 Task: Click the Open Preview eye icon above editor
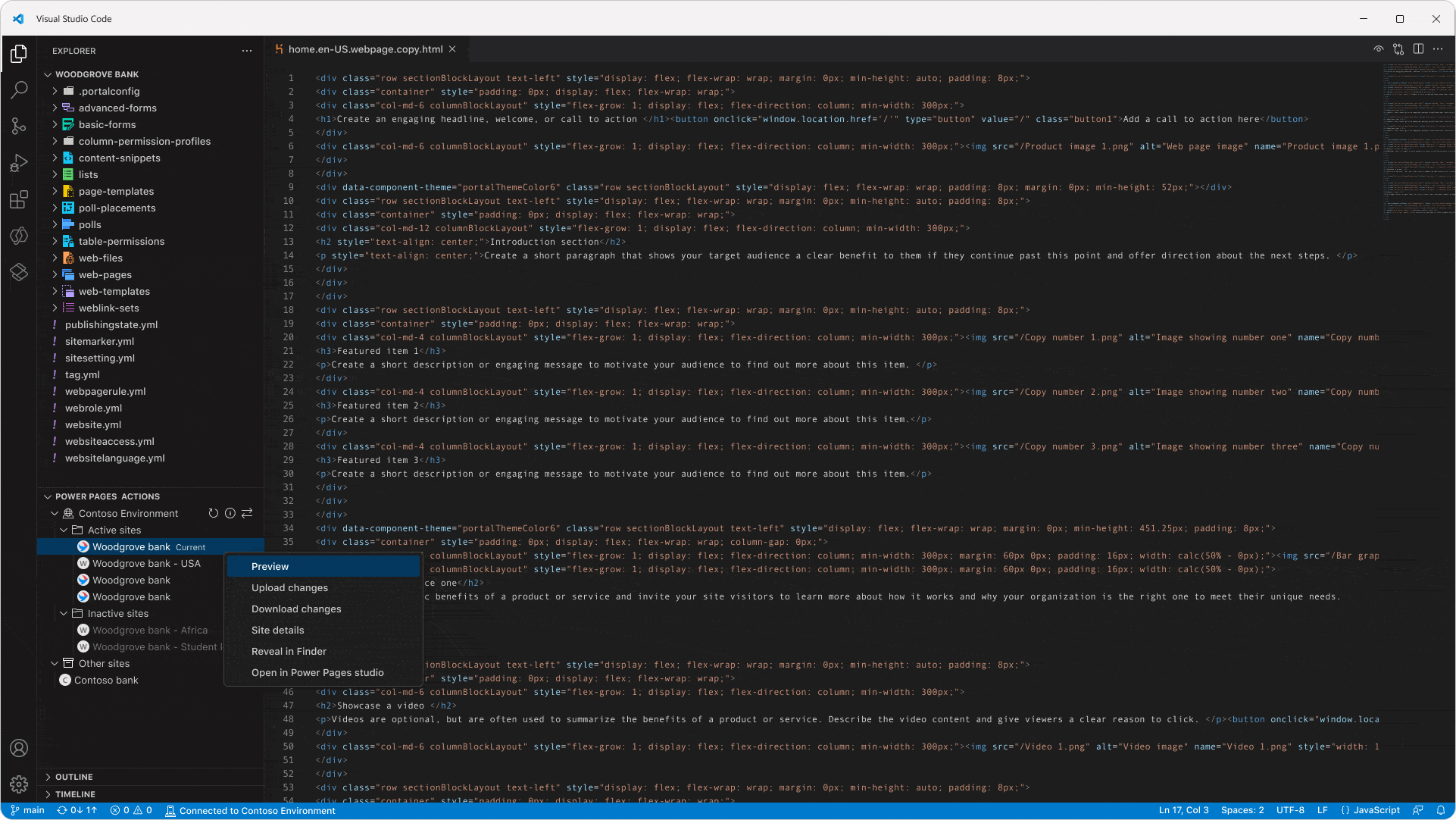1379,49
